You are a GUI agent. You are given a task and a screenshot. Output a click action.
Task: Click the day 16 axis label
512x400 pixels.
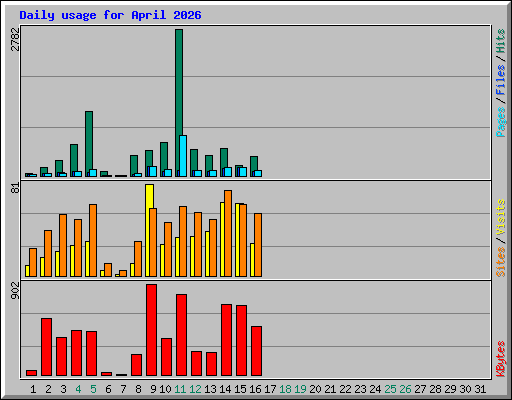[x=255, y=389]
